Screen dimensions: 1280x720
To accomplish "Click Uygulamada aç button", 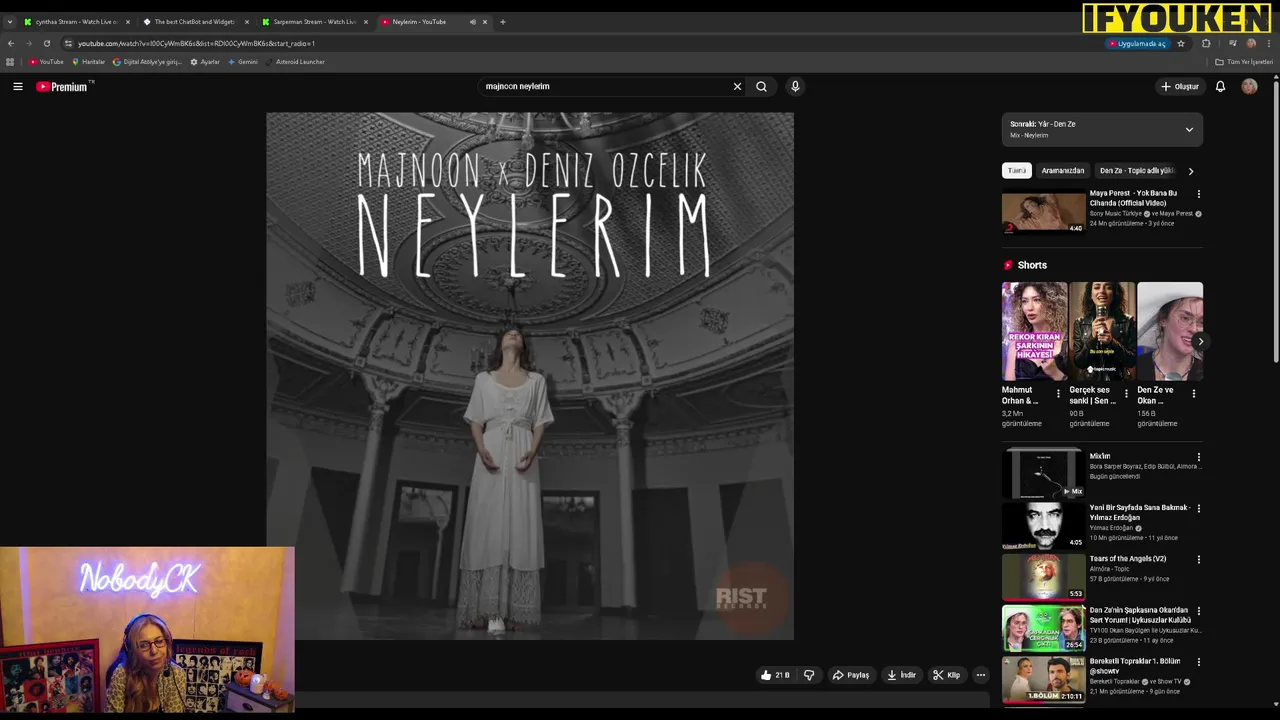I will [x=1137, y=44].
